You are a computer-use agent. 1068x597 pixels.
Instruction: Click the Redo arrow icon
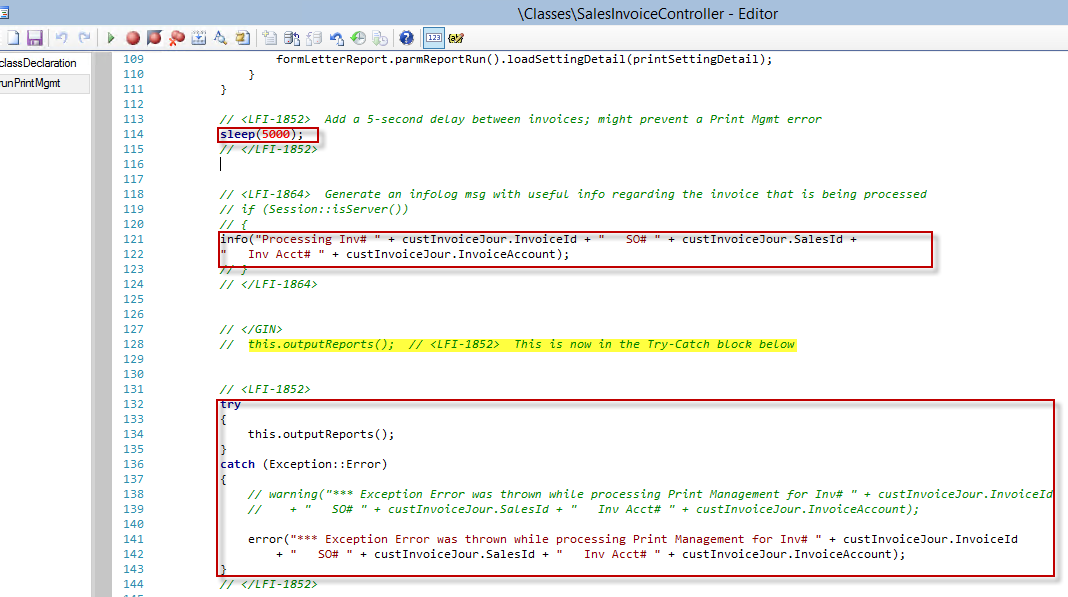tap(84, 38)
